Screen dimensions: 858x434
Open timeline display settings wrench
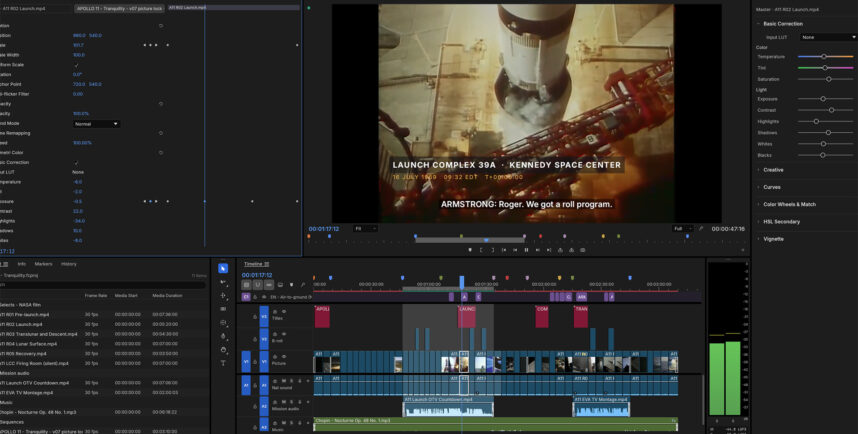click(x=303, y=285)
